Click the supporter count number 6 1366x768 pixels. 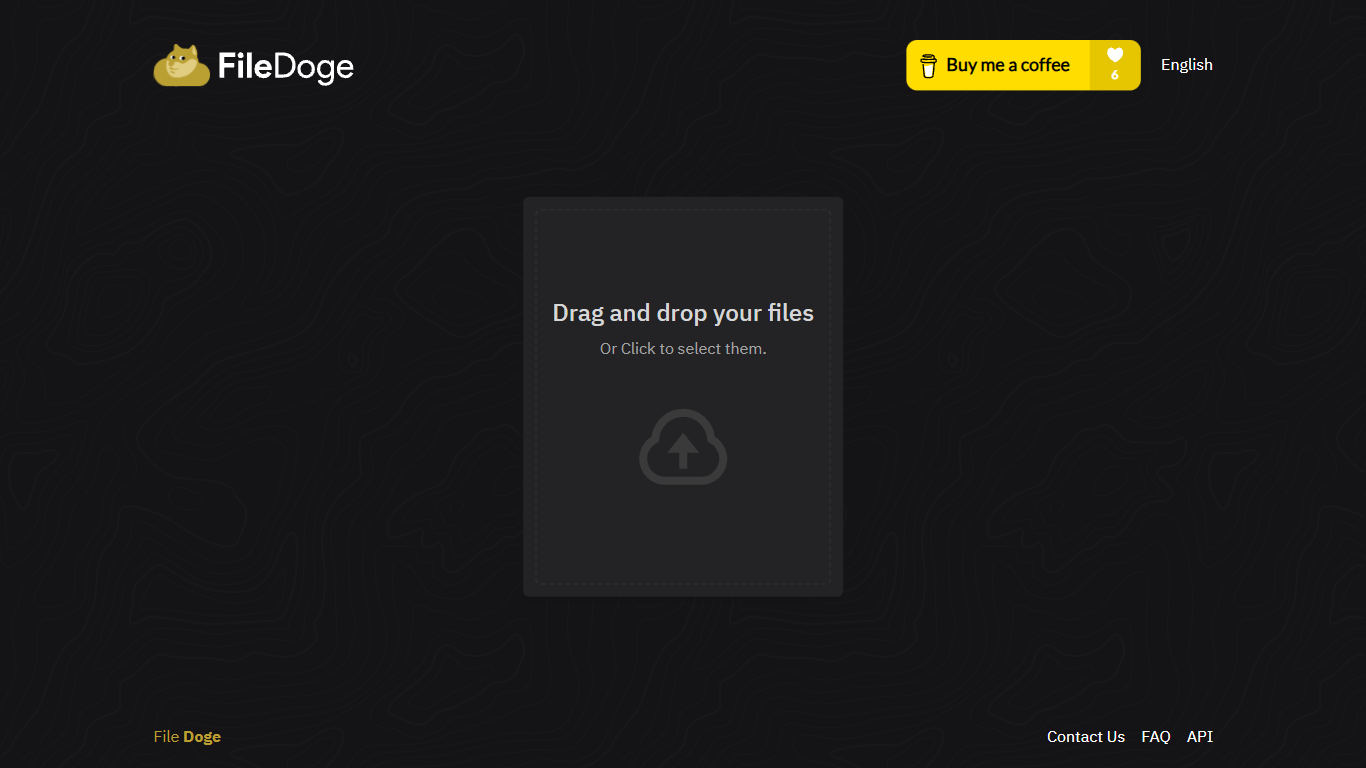point(1115,76)
